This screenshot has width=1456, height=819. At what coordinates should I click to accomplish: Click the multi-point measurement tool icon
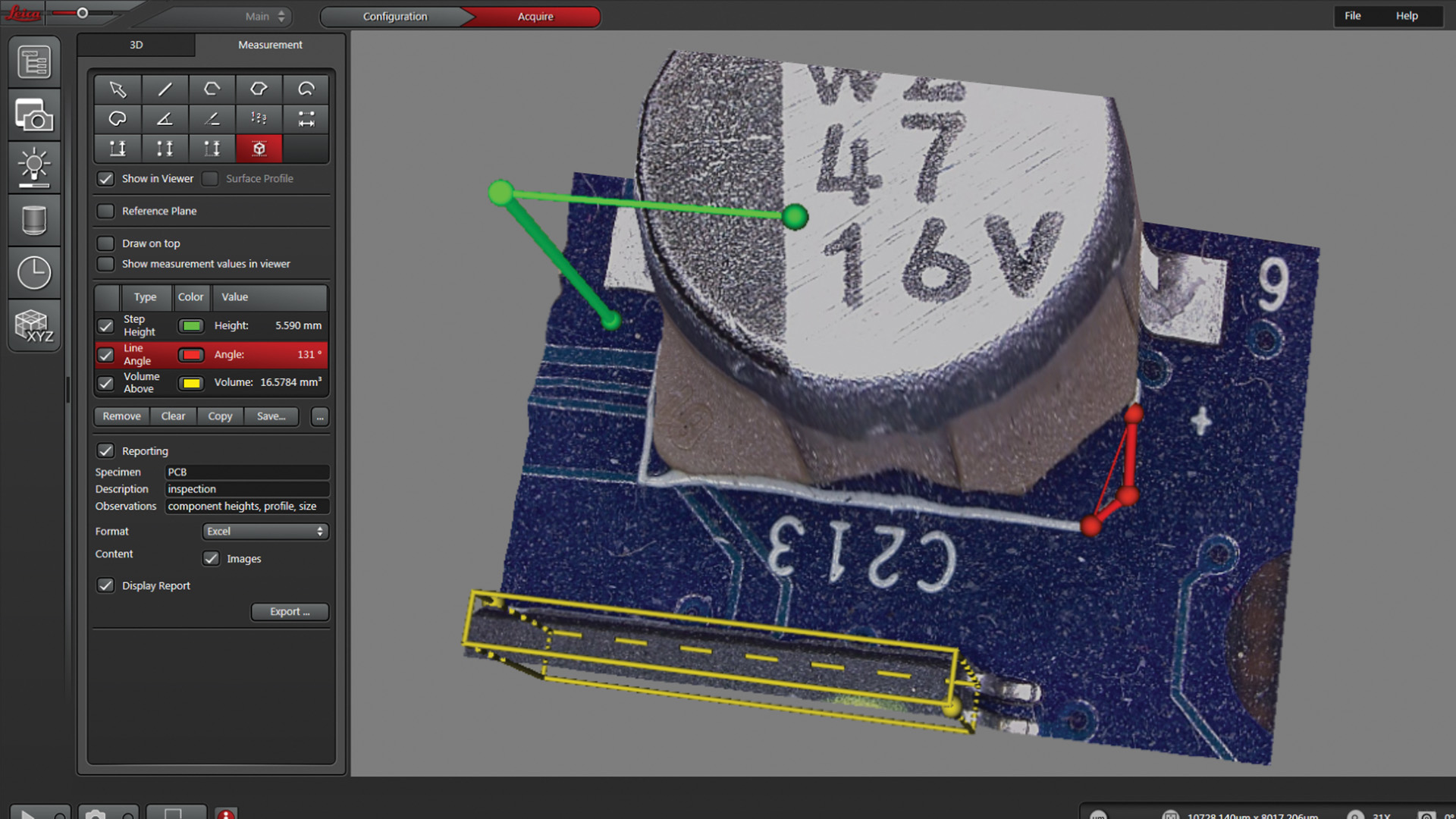tap(258, 118)
